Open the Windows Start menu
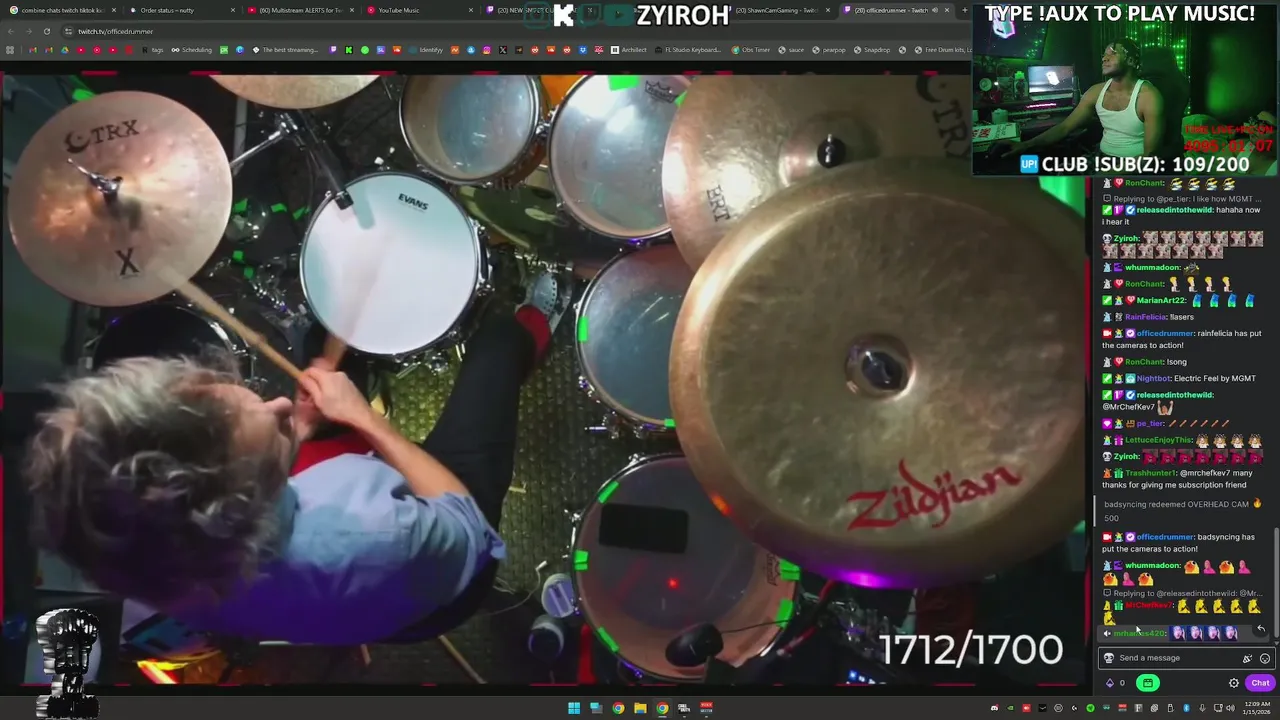This screenshot has height=720, width=1280. (x=574, y=708)
